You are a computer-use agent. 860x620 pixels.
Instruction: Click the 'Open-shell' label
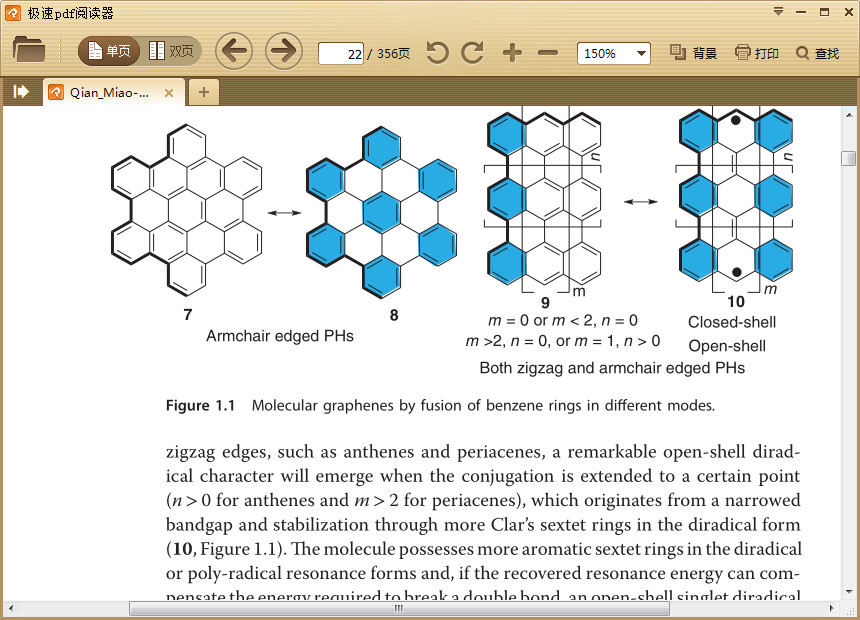point(727,346)
